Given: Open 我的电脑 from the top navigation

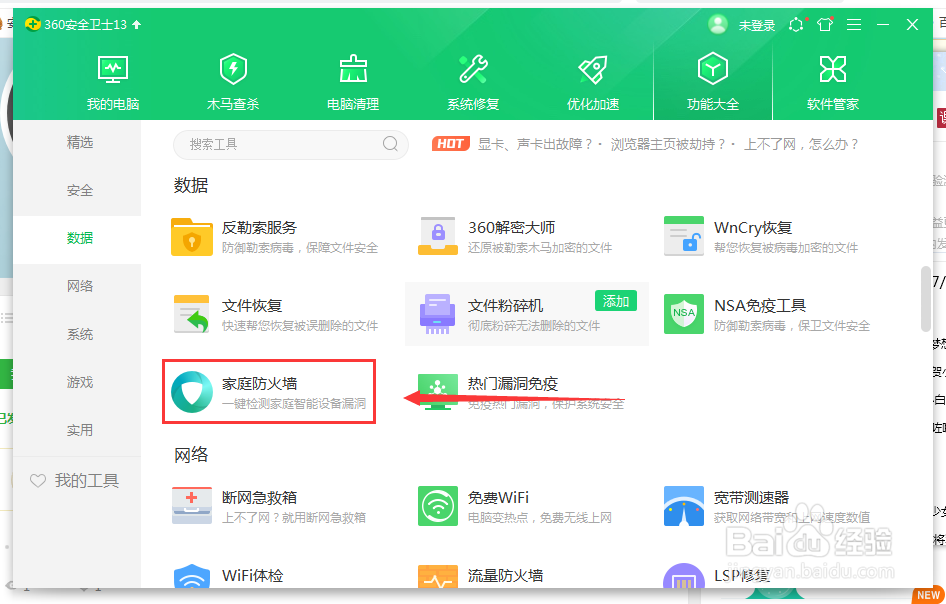Looking at the screenshot, I should [113, 83].
